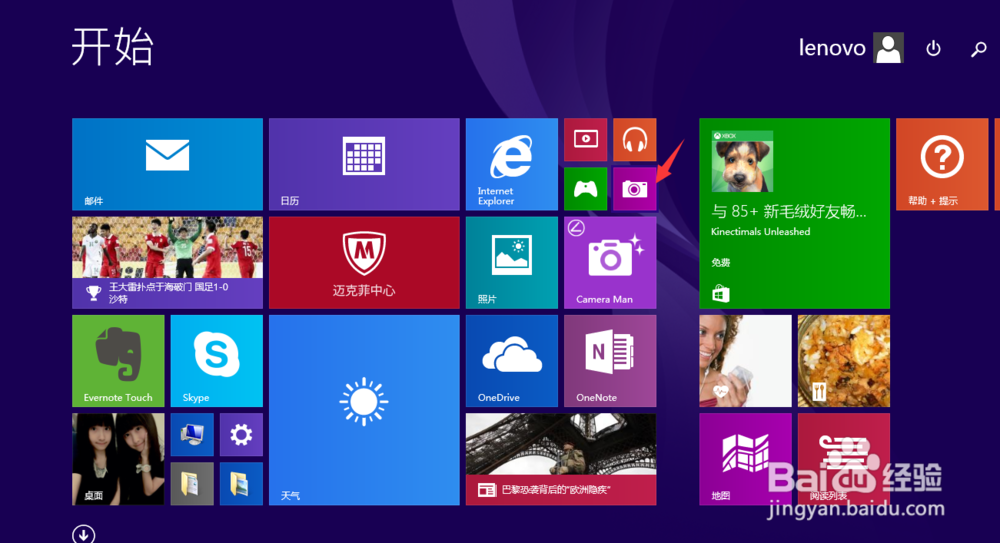Open the small Video tile

coord(585,140)
